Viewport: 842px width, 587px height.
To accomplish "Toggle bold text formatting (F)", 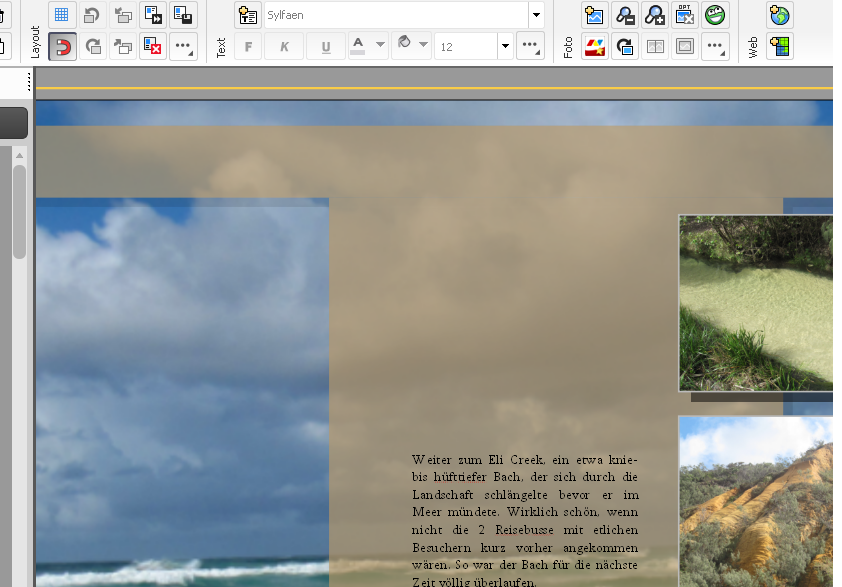I will [x=248, y=46].
